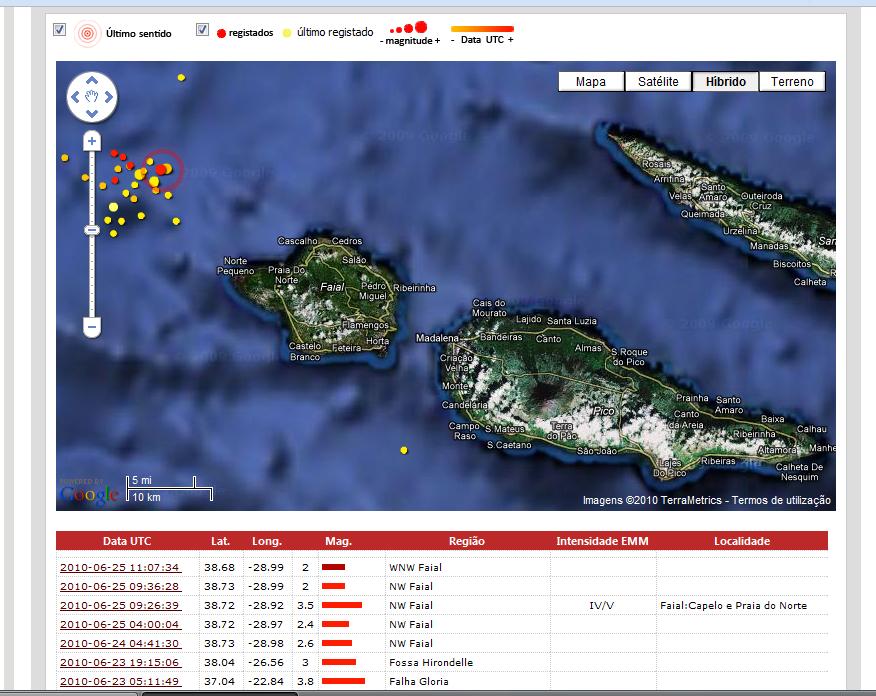Click the Lat. column header
Viewport: 876px width, 696px height.
point(221,541)
